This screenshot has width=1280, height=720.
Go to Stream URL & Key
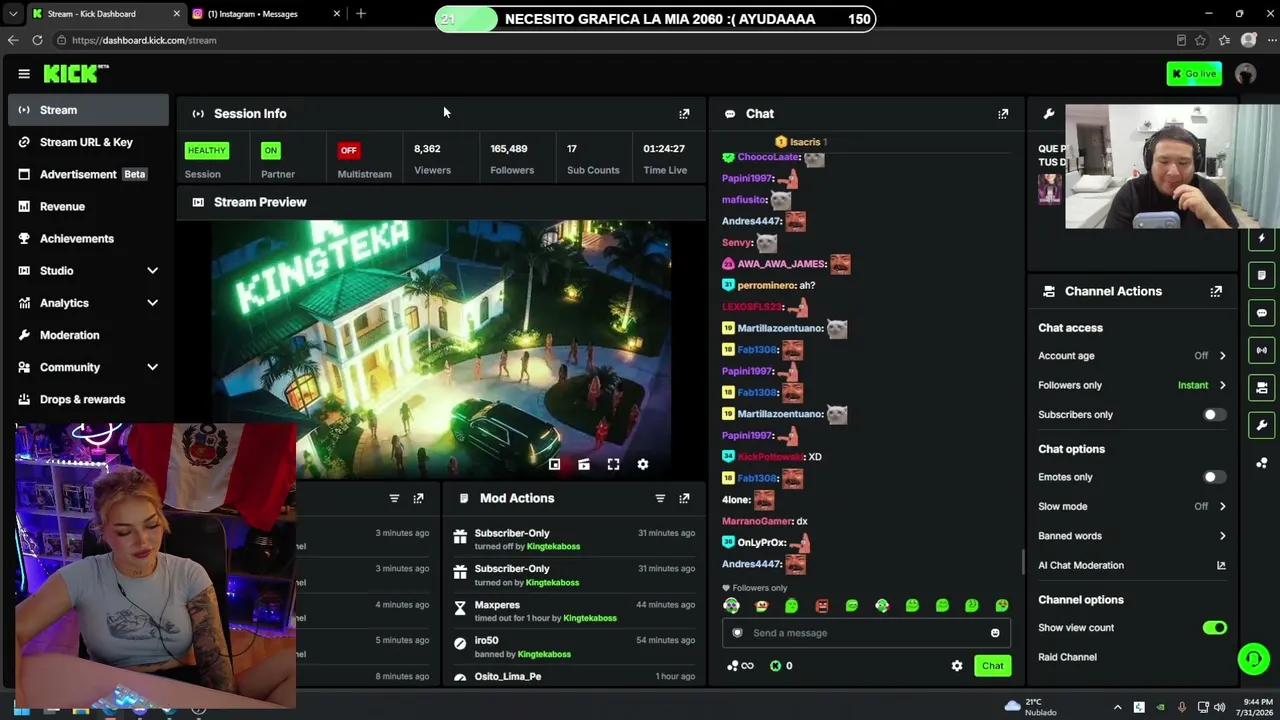88,142
